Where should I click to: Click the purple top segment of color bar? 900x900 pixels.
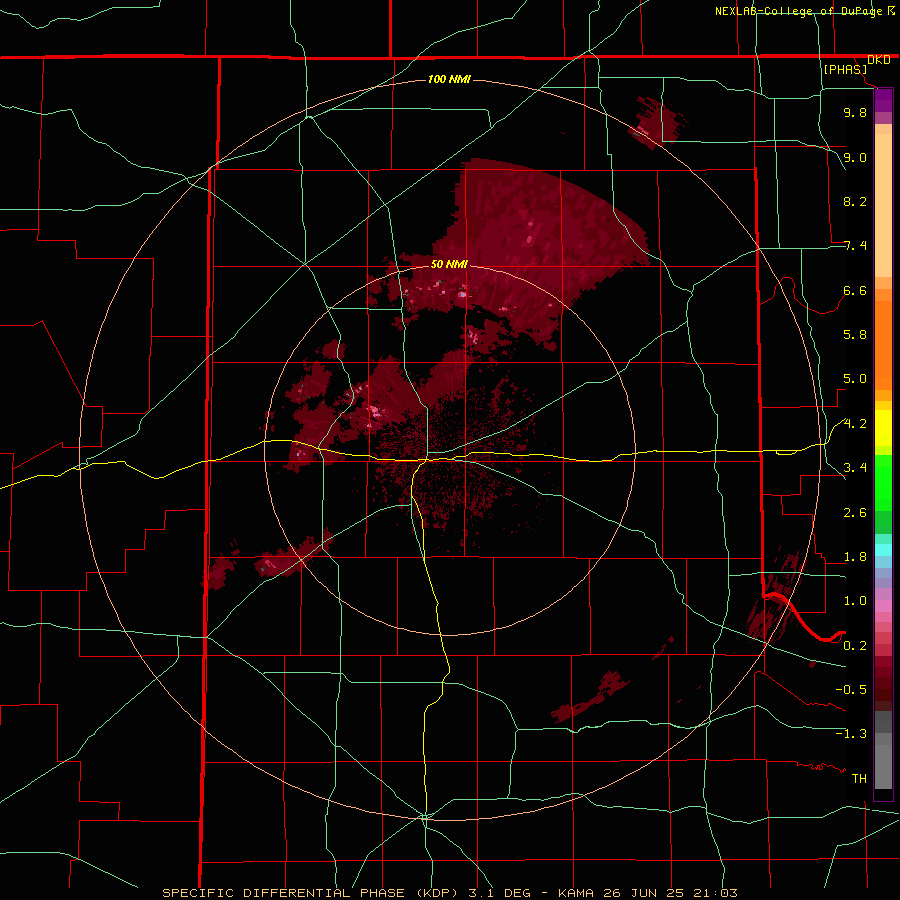click(883, 100)
